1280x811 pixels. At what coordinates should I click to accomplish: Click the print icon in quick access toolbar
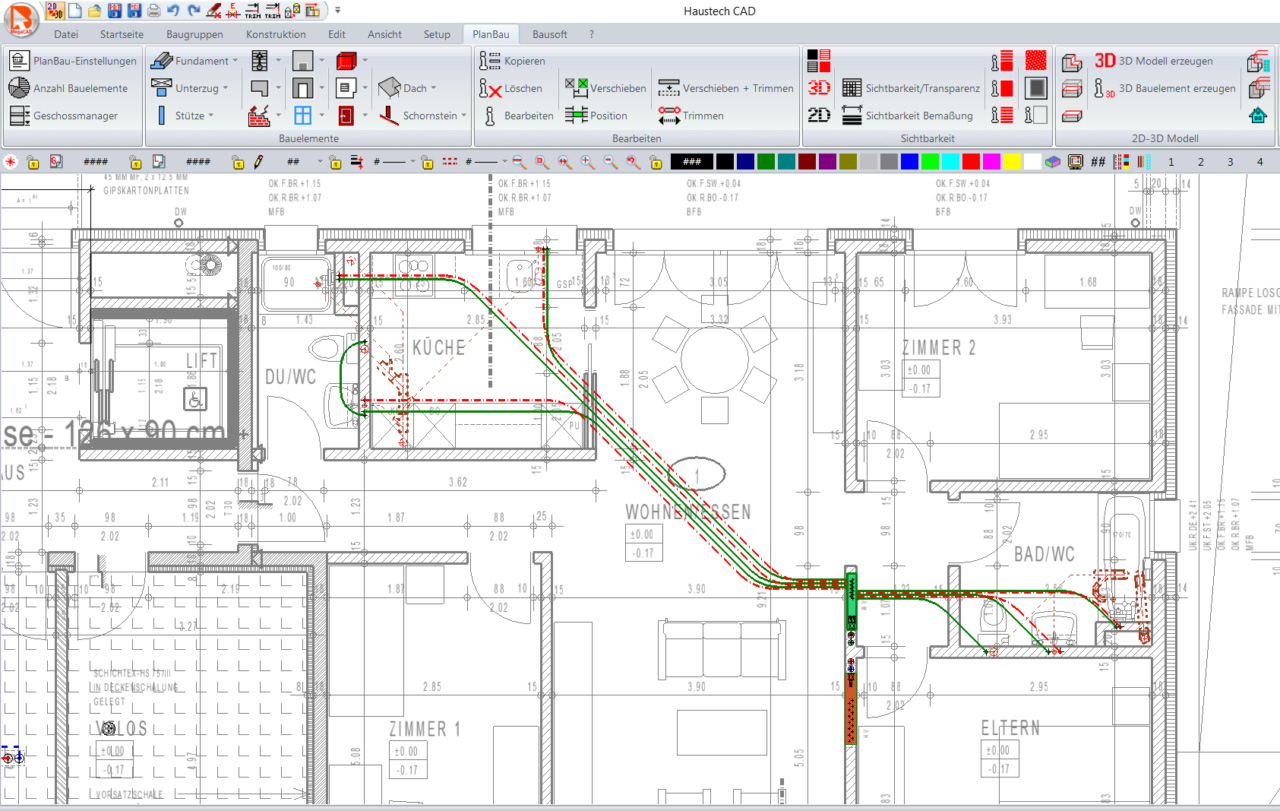153,11
